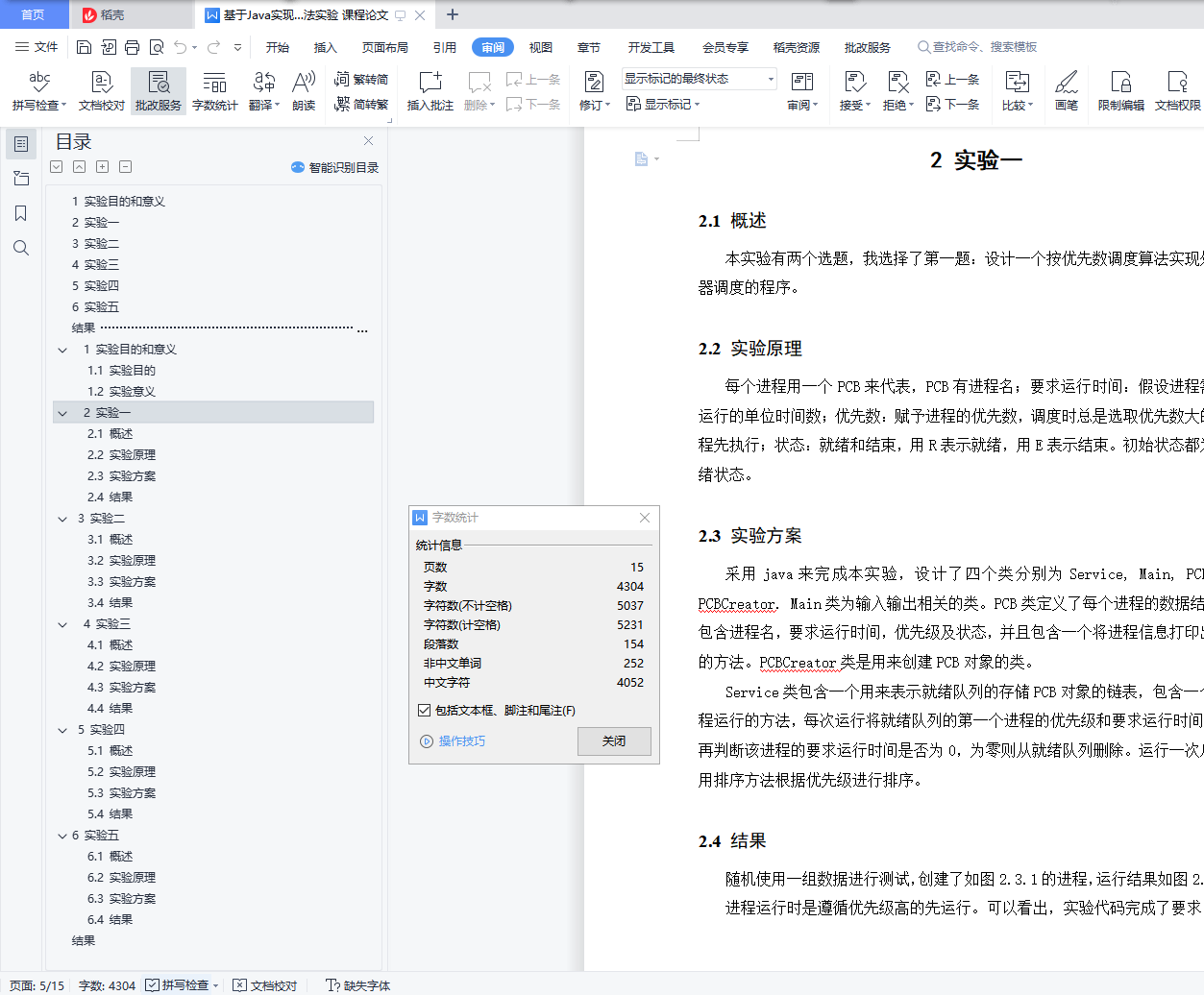
Task: Close the 字数统计 dialog with X
Action: point(645,518)
